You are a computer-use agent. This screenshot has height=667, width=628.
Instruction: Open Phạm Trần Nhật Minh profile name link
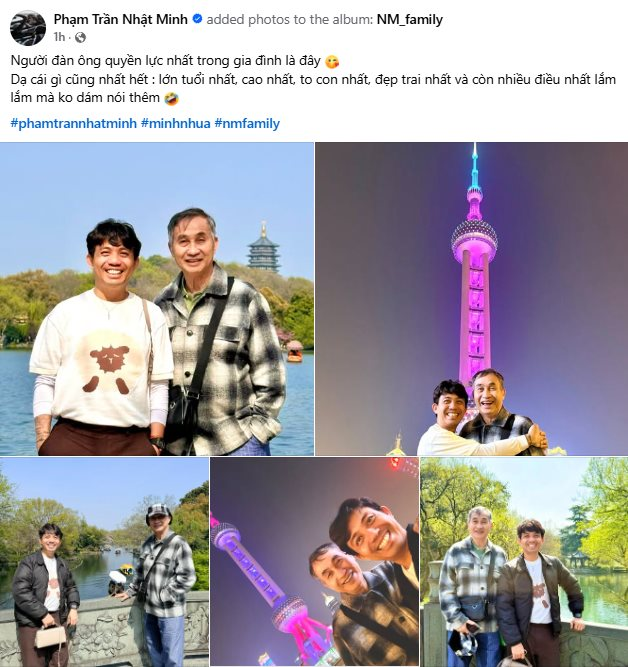pyautogui.click(x=121, y=19)
